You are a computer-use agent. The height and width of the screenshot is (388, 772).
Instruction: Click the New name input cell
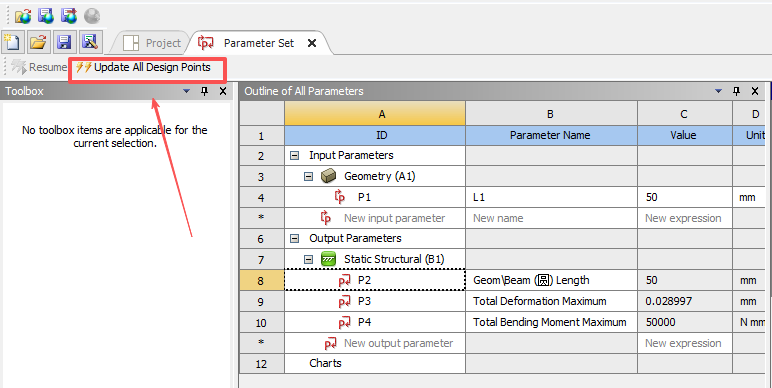tap(551, 218)
